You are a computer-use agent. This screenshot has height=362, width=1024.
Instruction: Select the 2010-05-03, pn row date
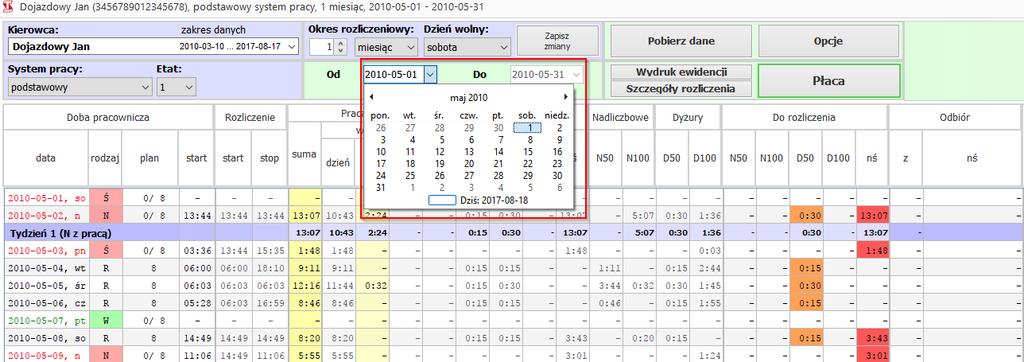46,250
